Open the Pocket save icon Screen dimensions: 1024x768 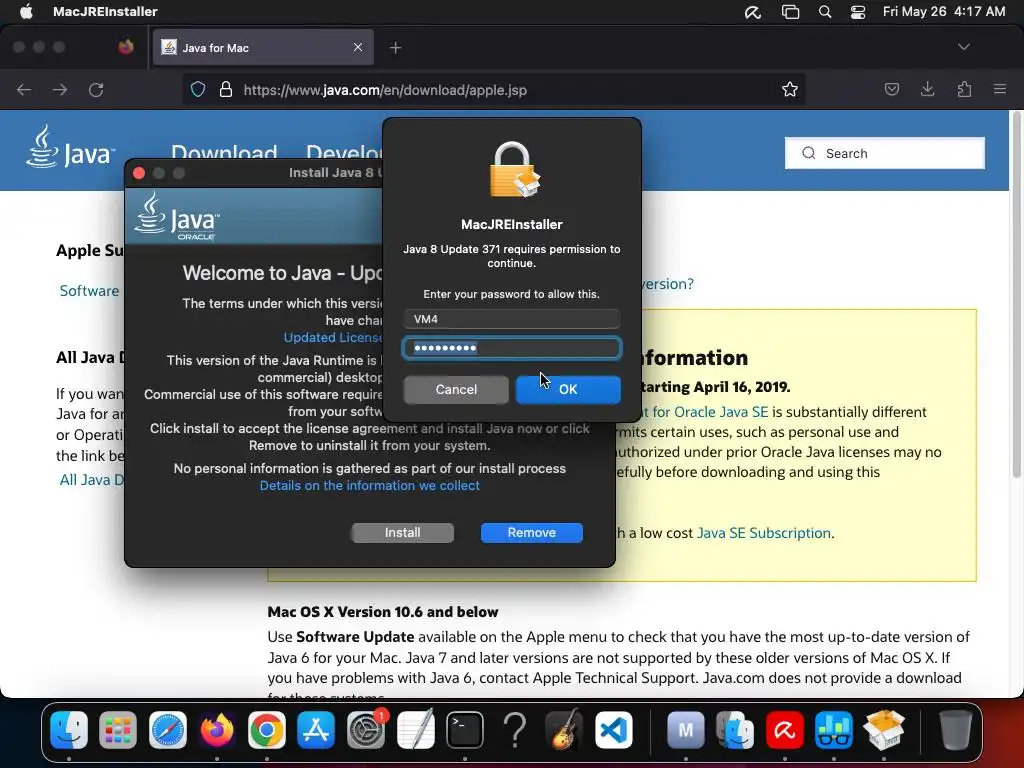pos(891,89)
